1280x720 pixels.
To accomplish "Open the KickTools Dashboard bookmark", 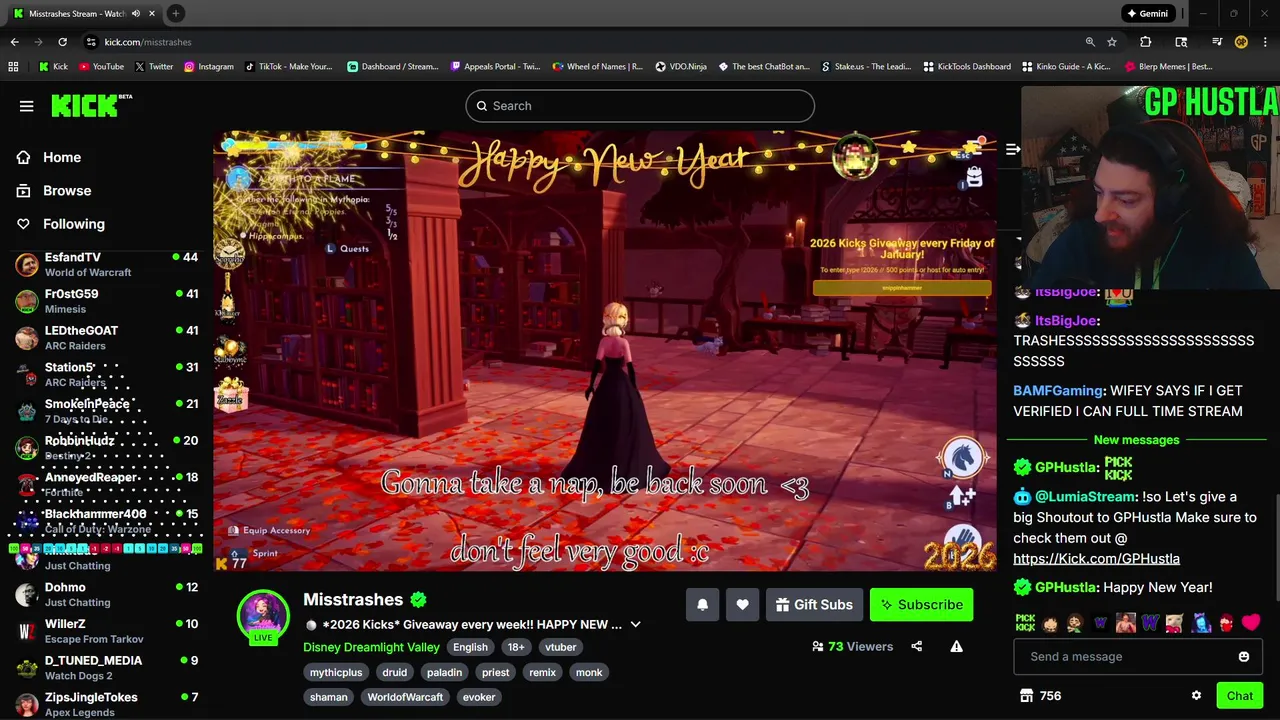I will 967,67.
